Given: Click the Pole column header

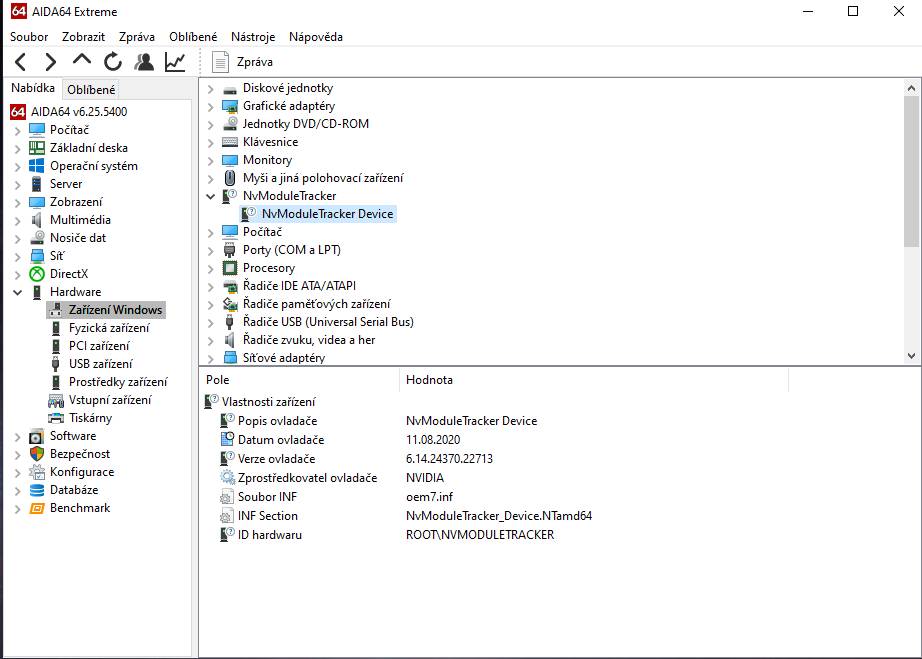Looking at the screenshot, I should pos(300,380).
